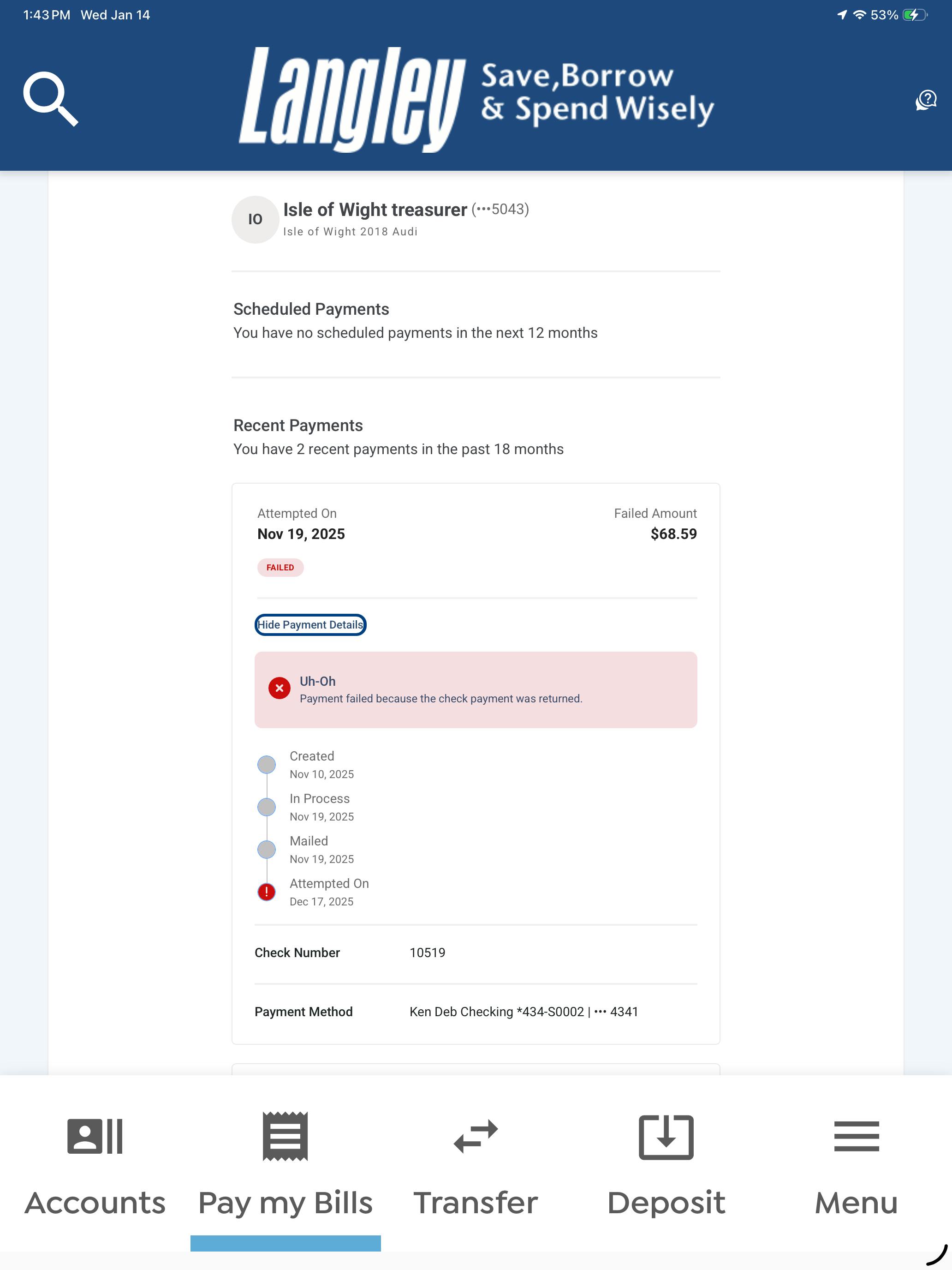Select the Deposit tab label

[666, 1202]
